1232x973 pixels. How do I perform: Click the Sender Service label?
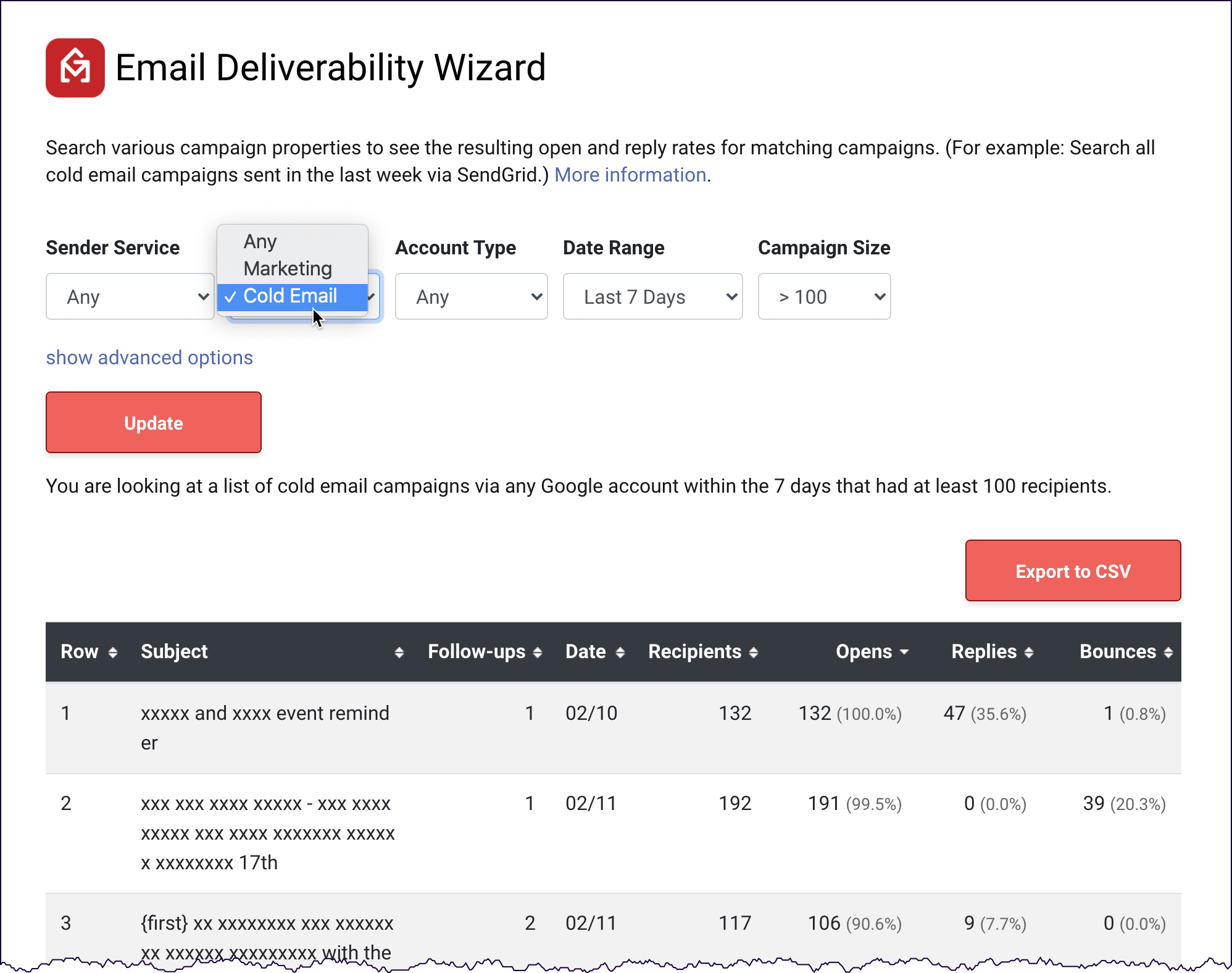pos(113,248)
